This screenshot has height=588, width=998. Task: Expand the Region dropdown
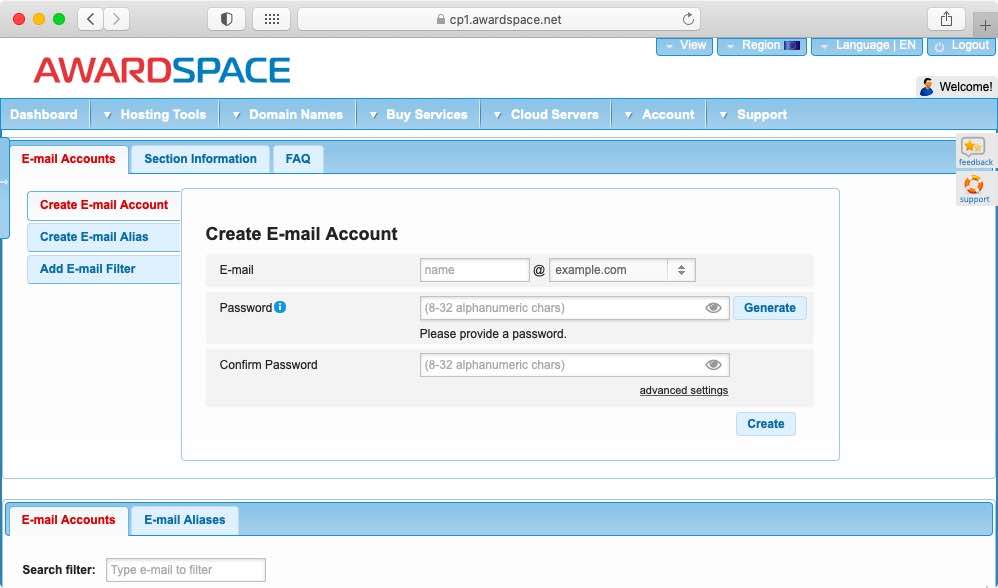pos(761,44)
